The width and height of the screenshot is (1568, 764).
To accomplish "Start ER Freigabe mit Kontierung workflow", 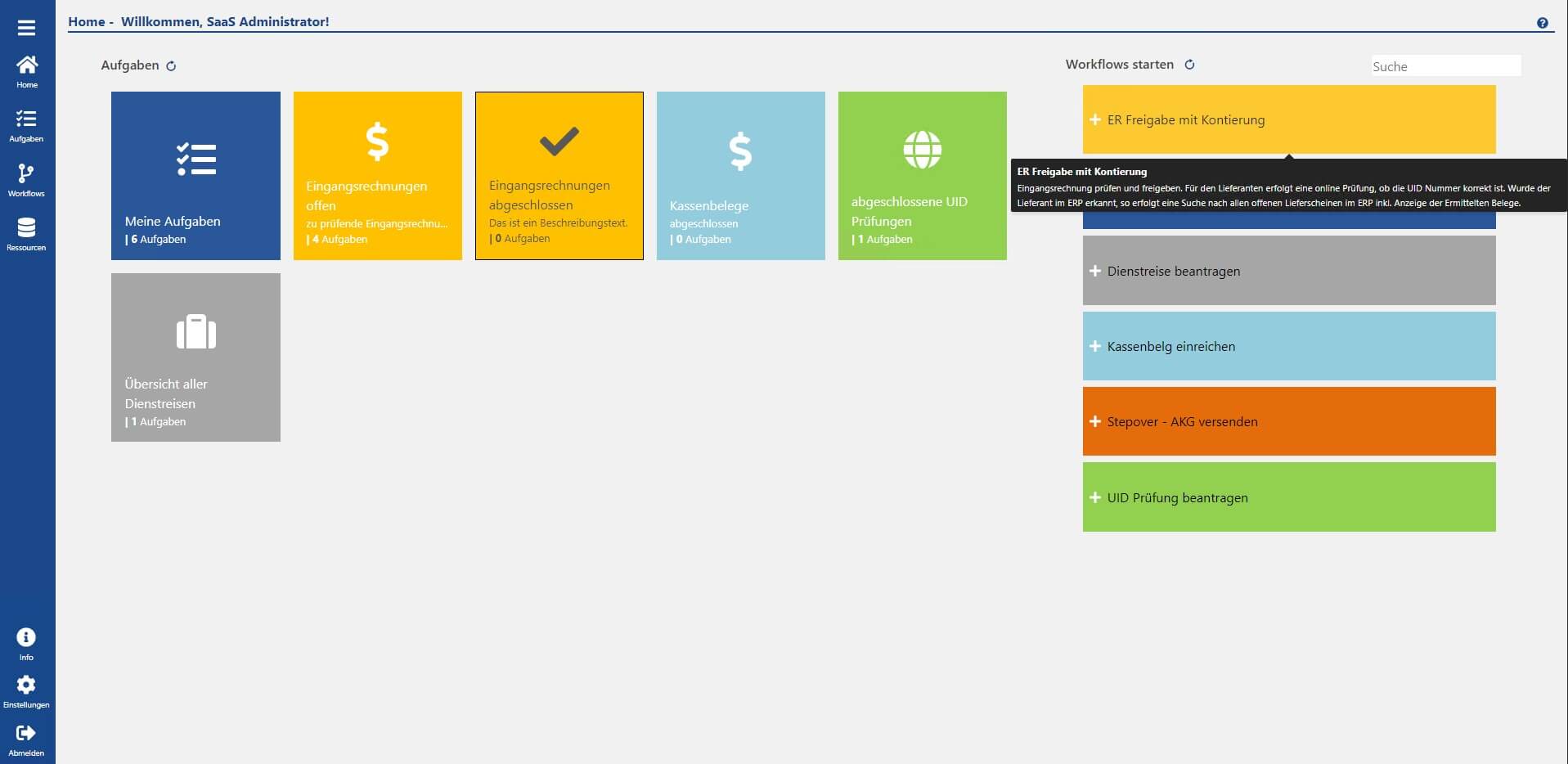I will pos(1288,119).
